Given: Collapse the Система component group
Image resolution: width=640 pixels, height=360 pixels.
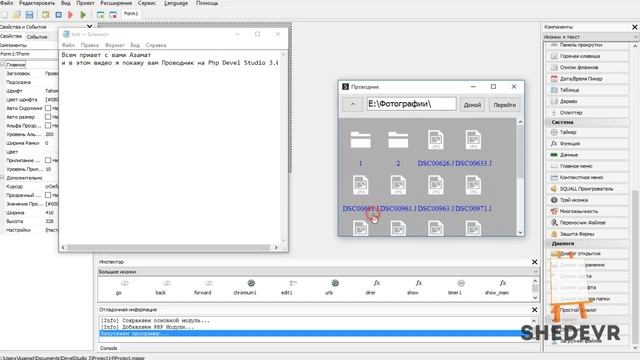Looking at the screenshot, I should click(548, 122).
